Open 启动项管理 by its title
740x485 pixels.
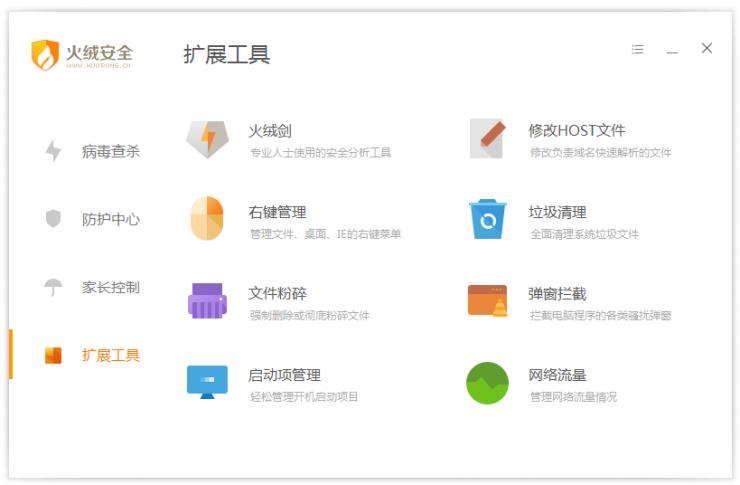click(x=285, y=375)
